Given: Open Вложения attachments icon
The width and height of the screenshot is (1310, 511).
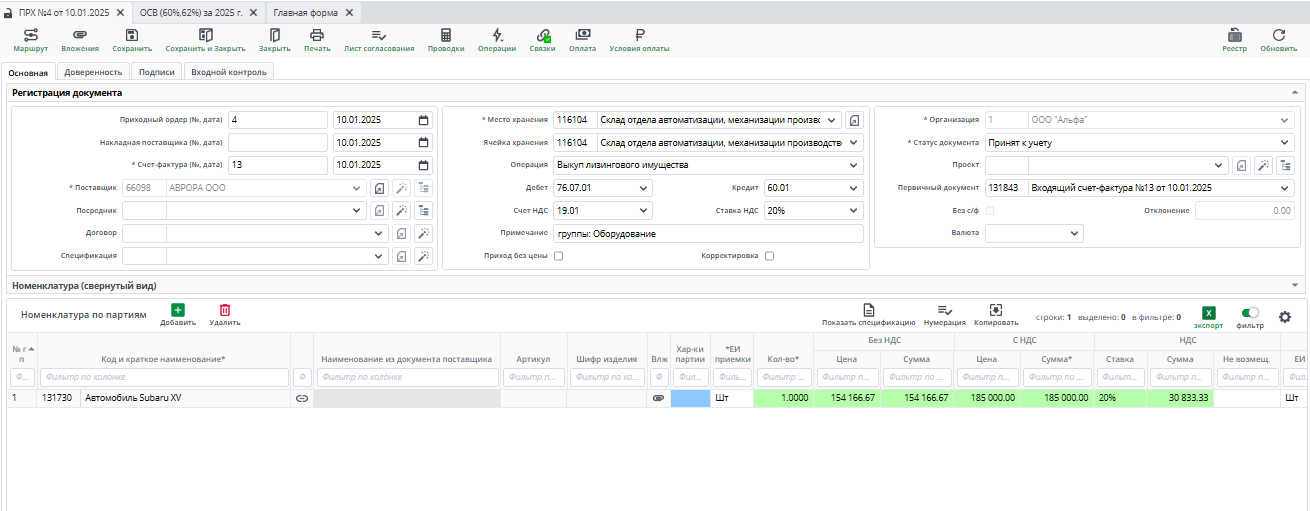Looking at the screenshot, I should pyautogui.click(x=80, y=35).
